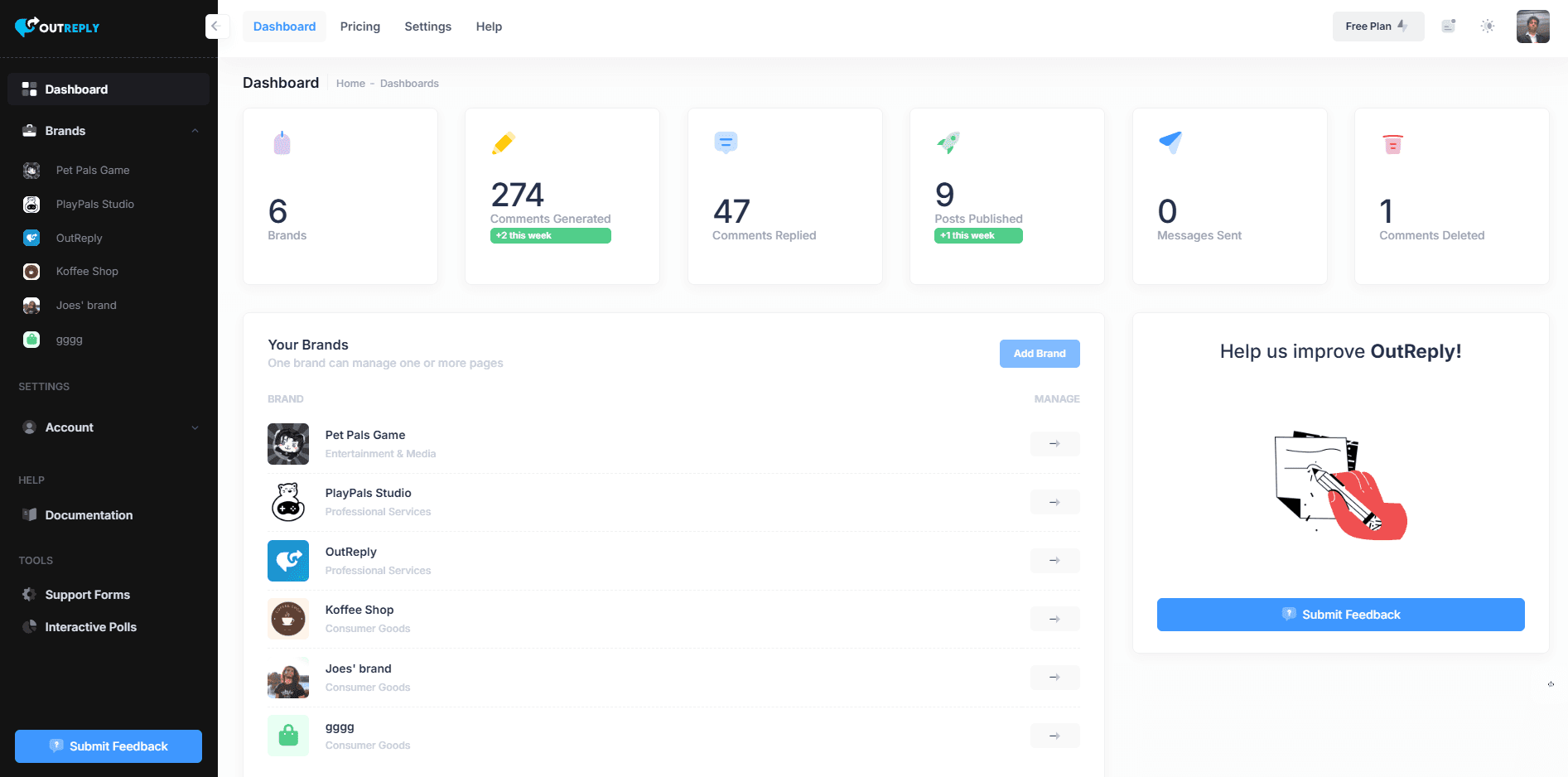Click the Interactive Polls pie chart icon

tap(29, 626)
